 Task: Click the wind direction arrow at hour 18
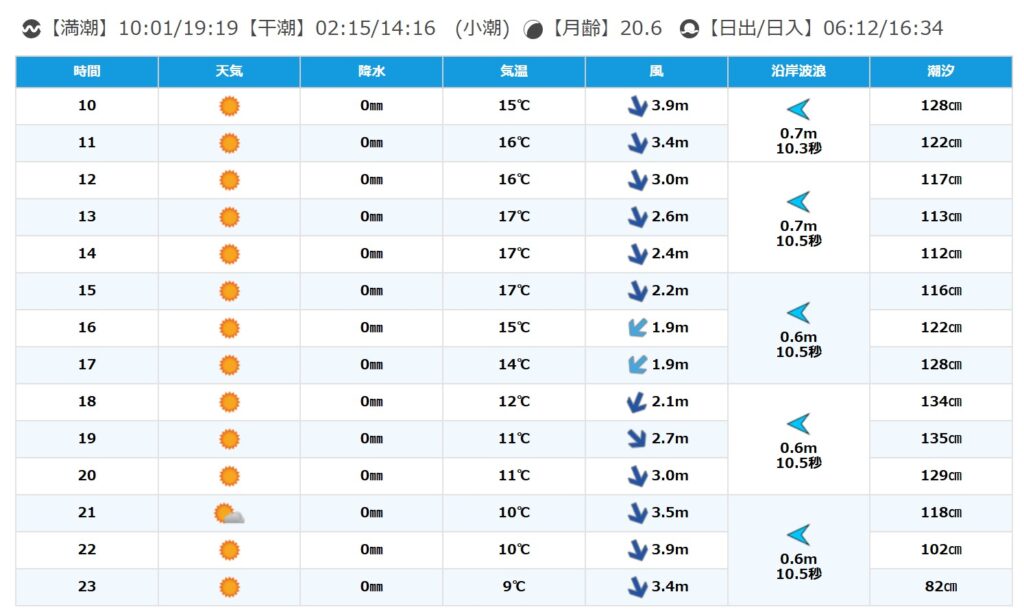click(x=636, y=402)
